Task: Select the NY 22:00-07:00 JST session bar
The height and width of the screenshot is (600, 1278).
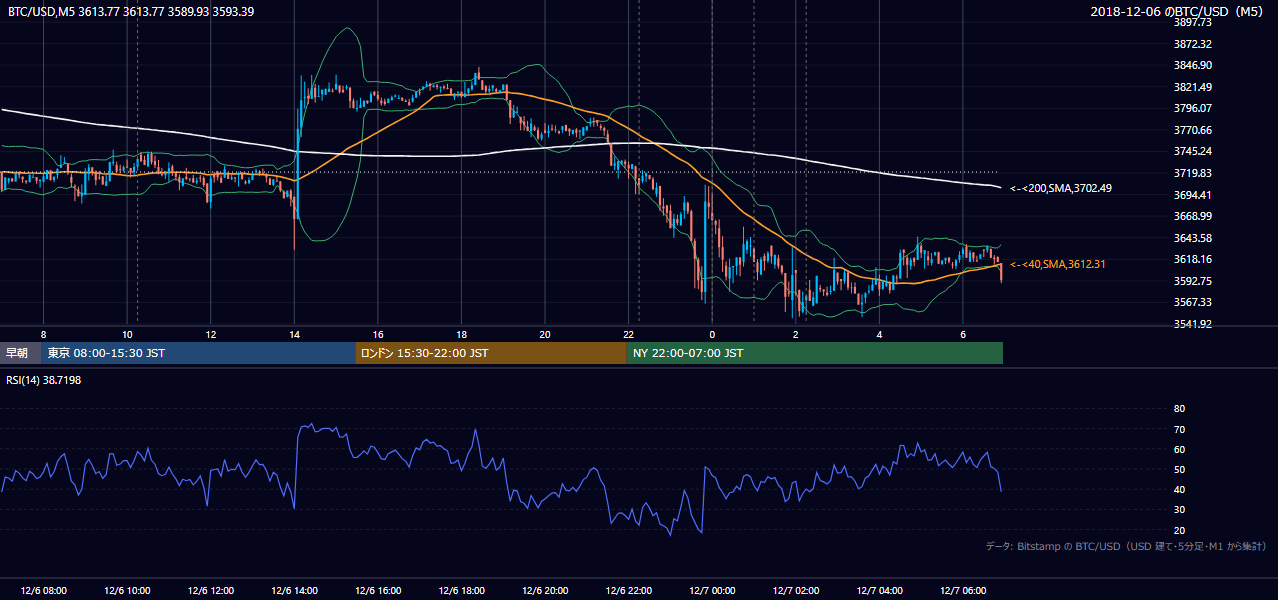Action: [x=815, y=353]
